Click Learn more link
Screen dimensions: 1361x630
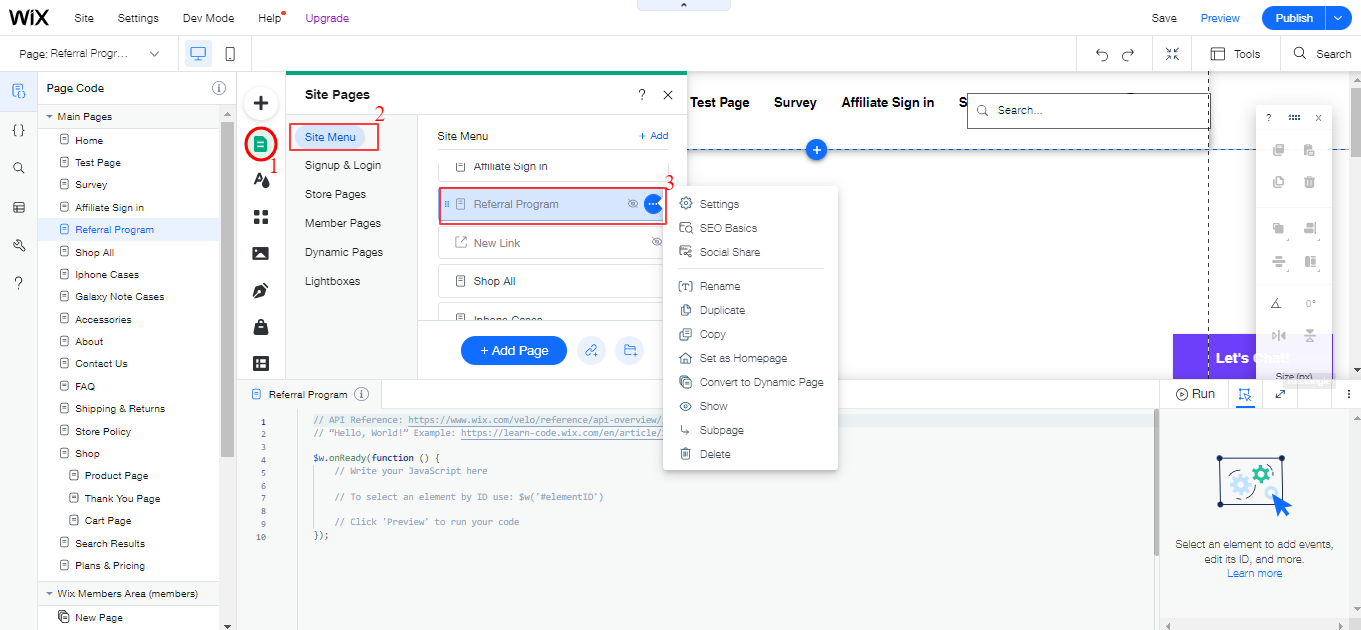1254,573
